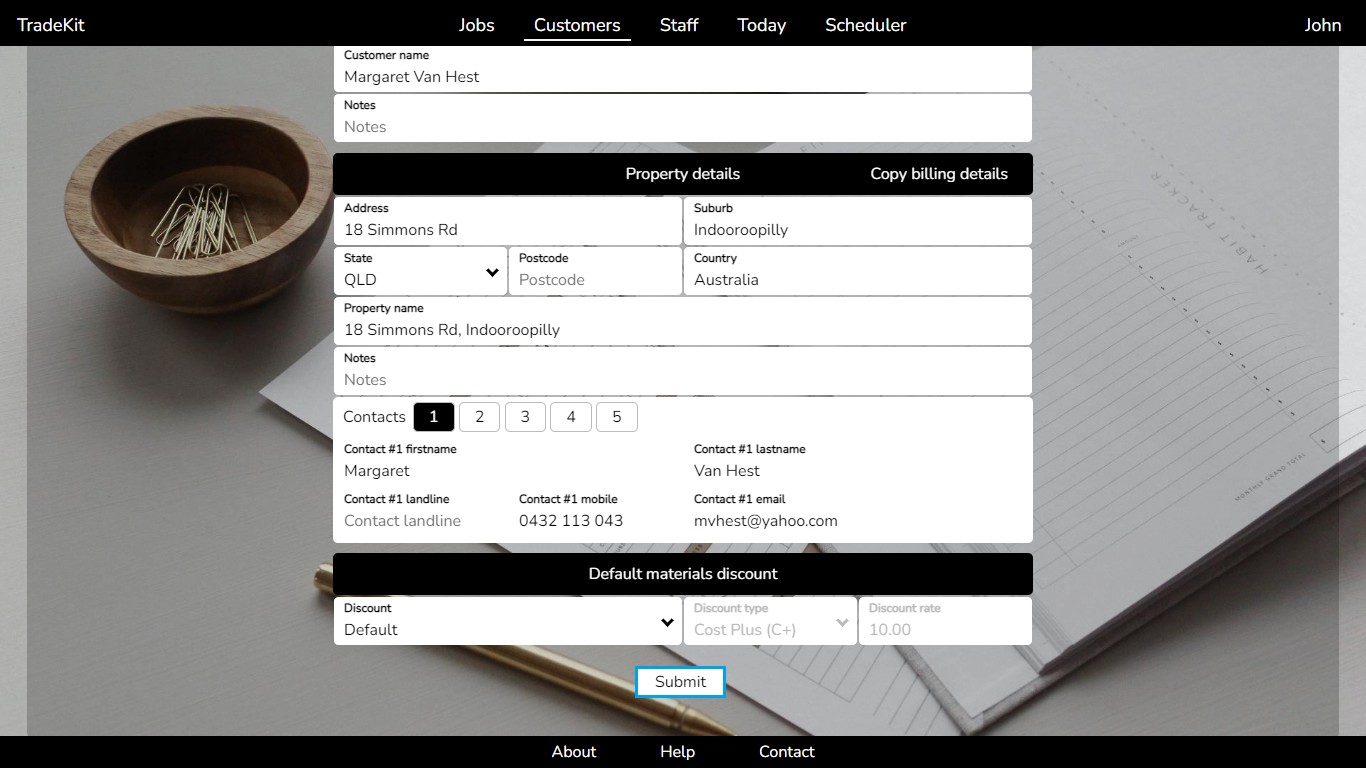Switch to the Today view
Image resolution: width=1366 pixels, height=768 pixels.
coord(762,25)
